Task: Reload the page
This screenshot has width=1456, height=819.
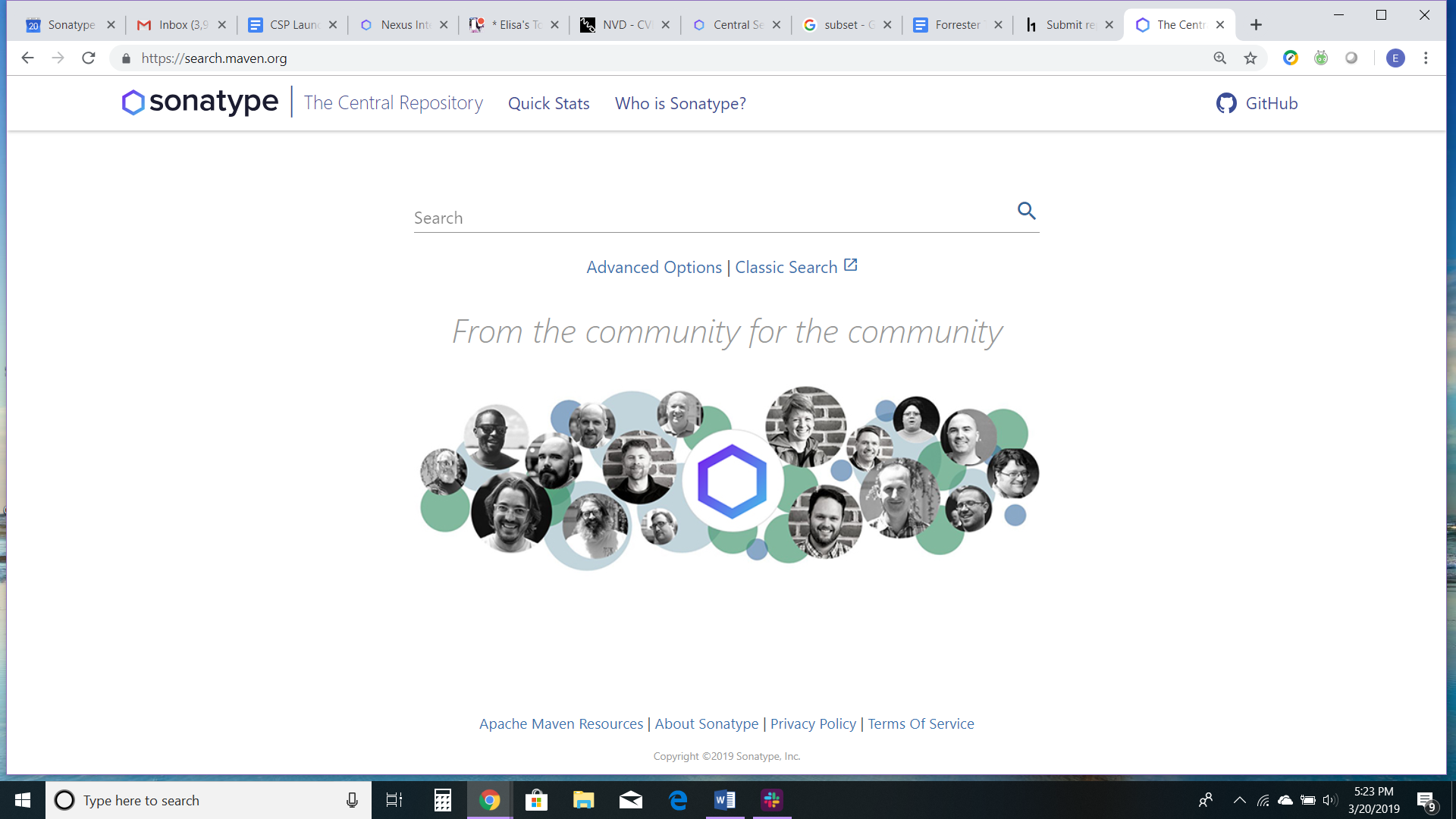Action: 89,58
